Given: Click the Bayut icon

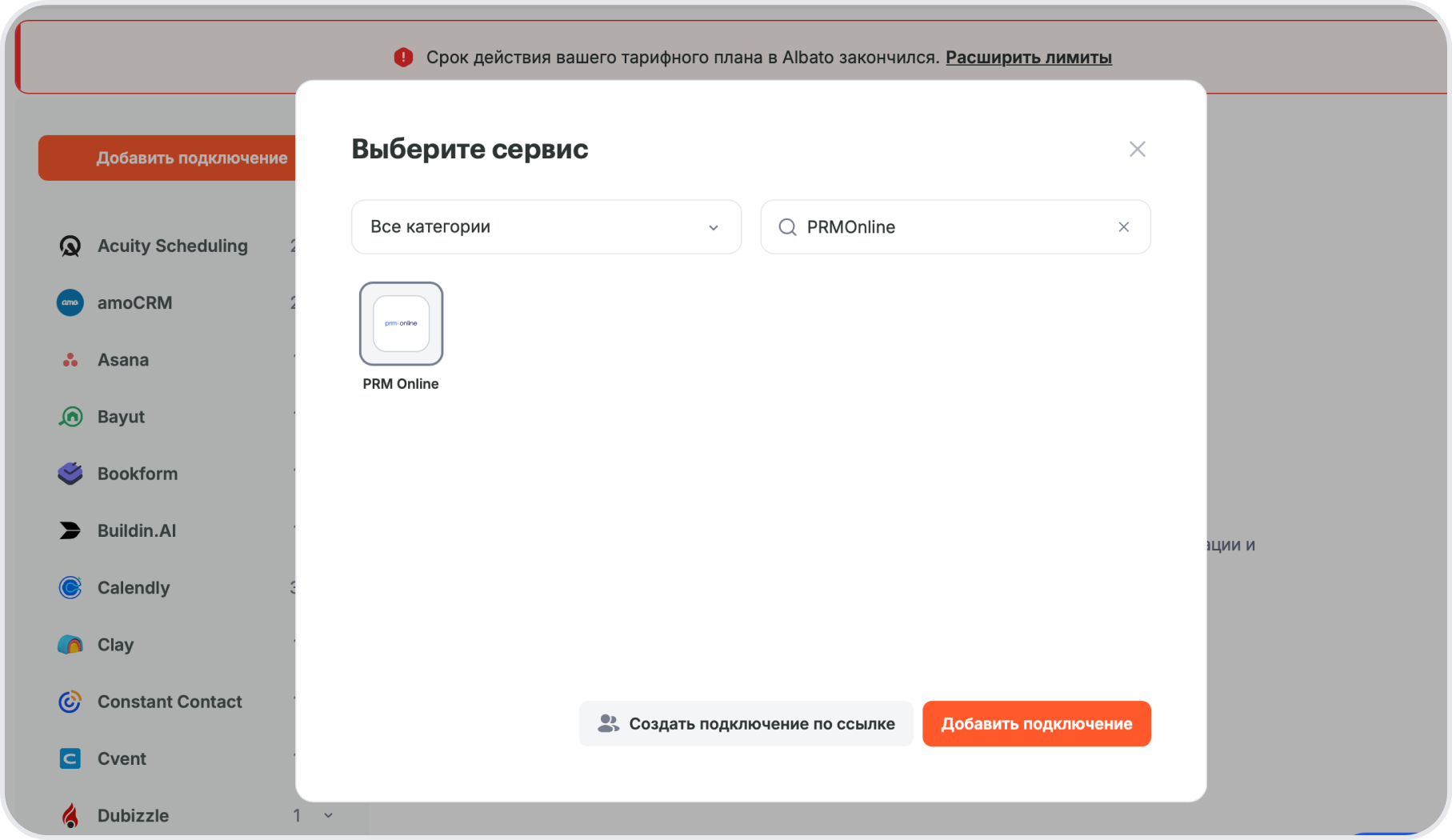Looking at the screenshot, I should tap(70, 417).
